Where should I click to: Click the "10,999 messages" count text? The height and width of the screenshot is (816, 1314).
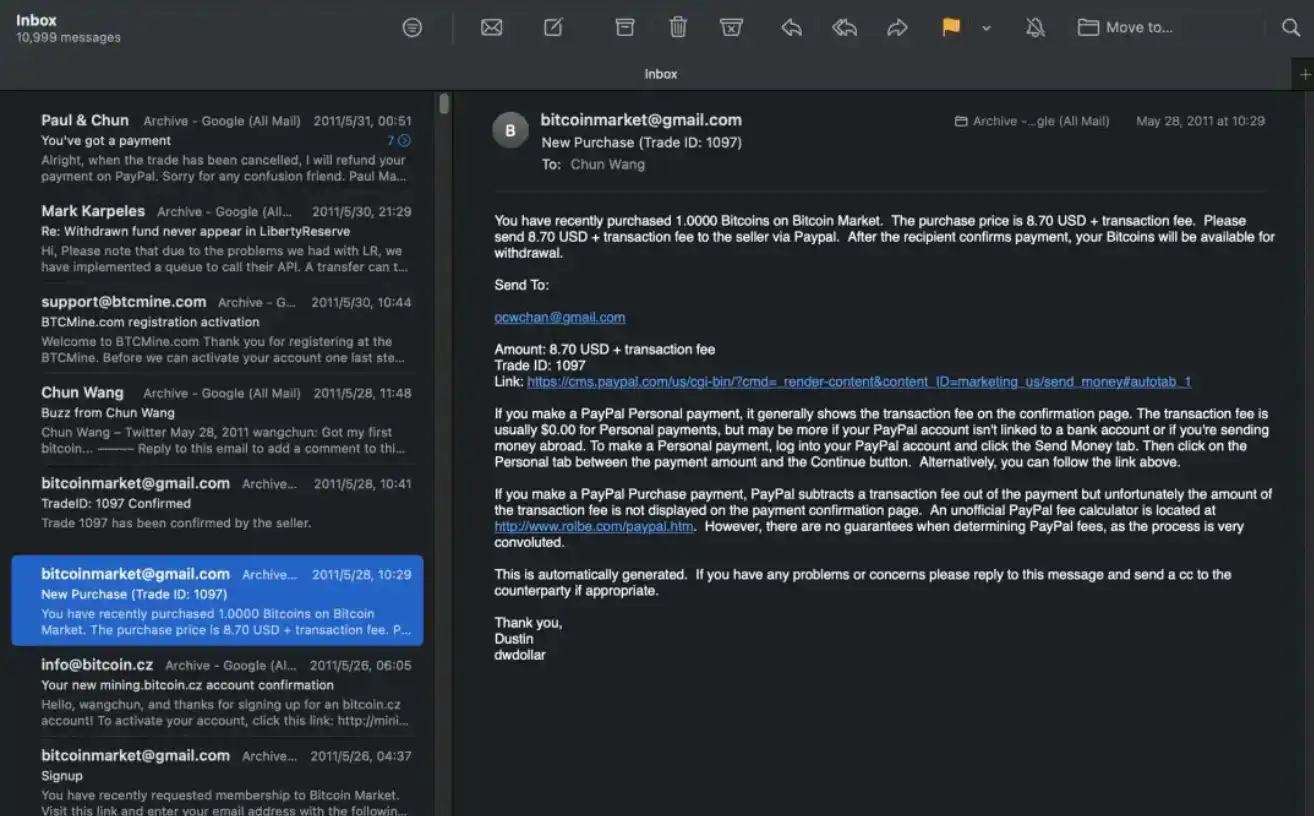tap(68, 38)
